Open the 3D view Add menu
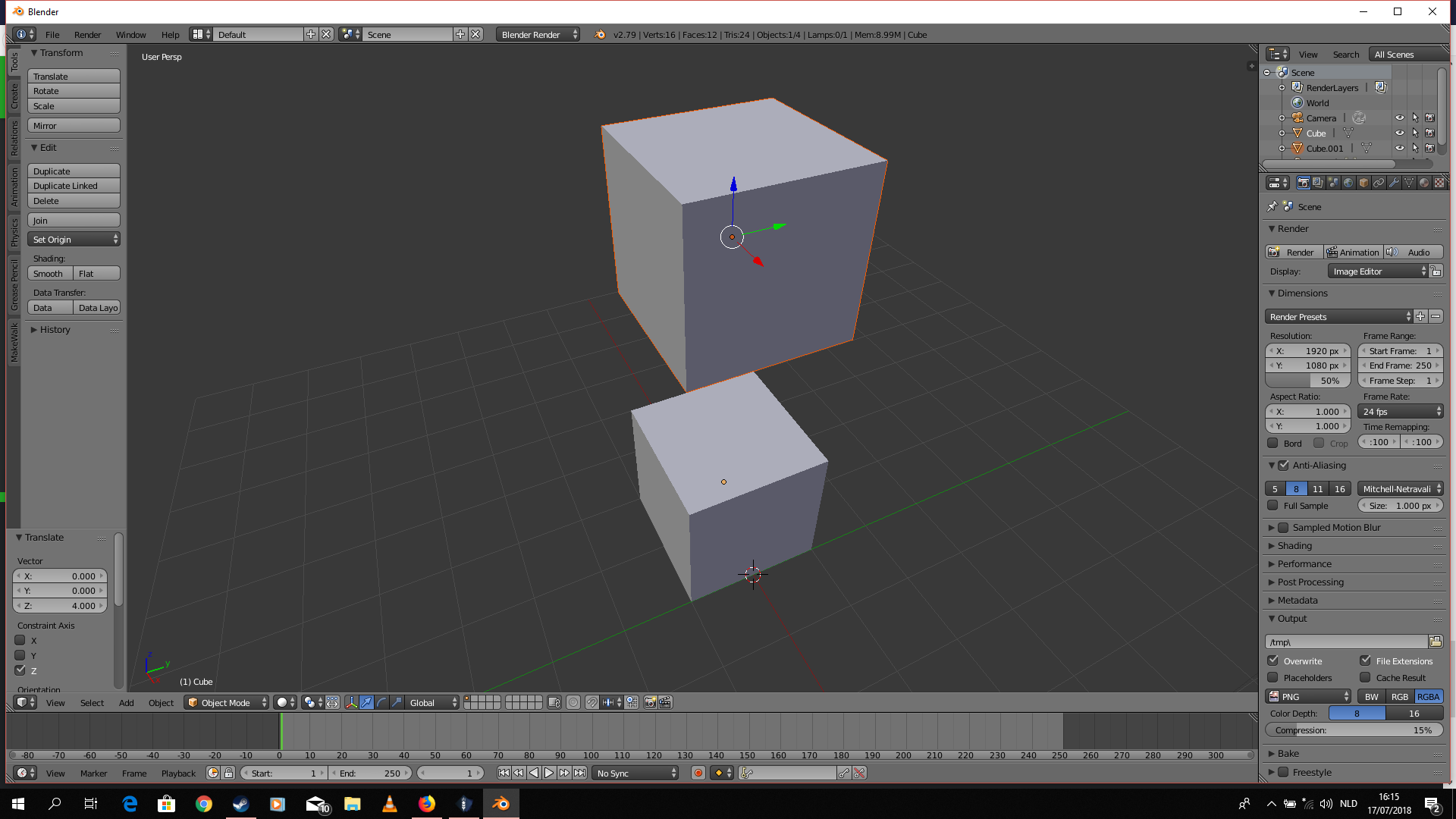Viewport: 1456px width, 819px height. tap(127, 702)
